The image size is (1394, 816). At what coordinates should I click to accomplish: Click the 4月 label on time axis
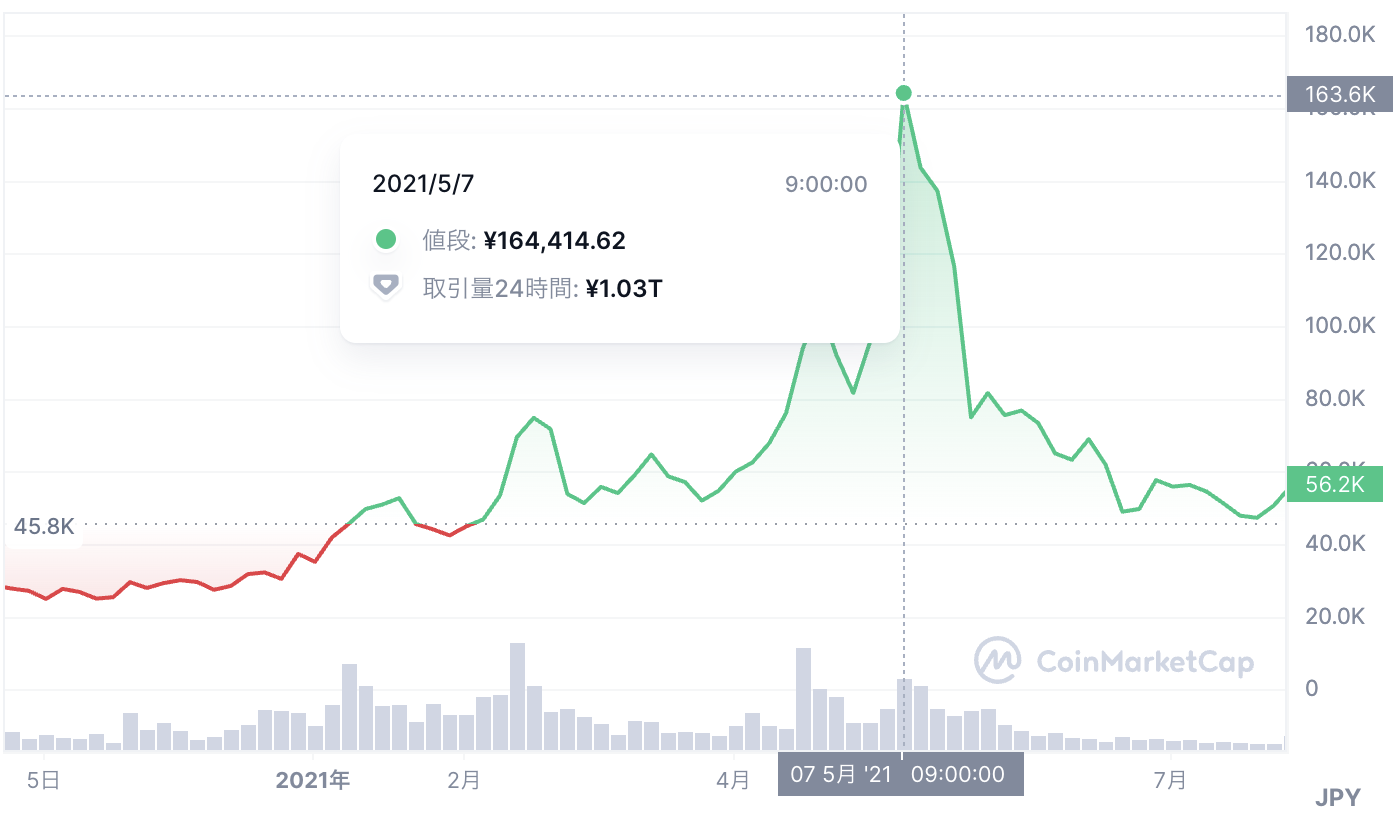tap(734, 780)
